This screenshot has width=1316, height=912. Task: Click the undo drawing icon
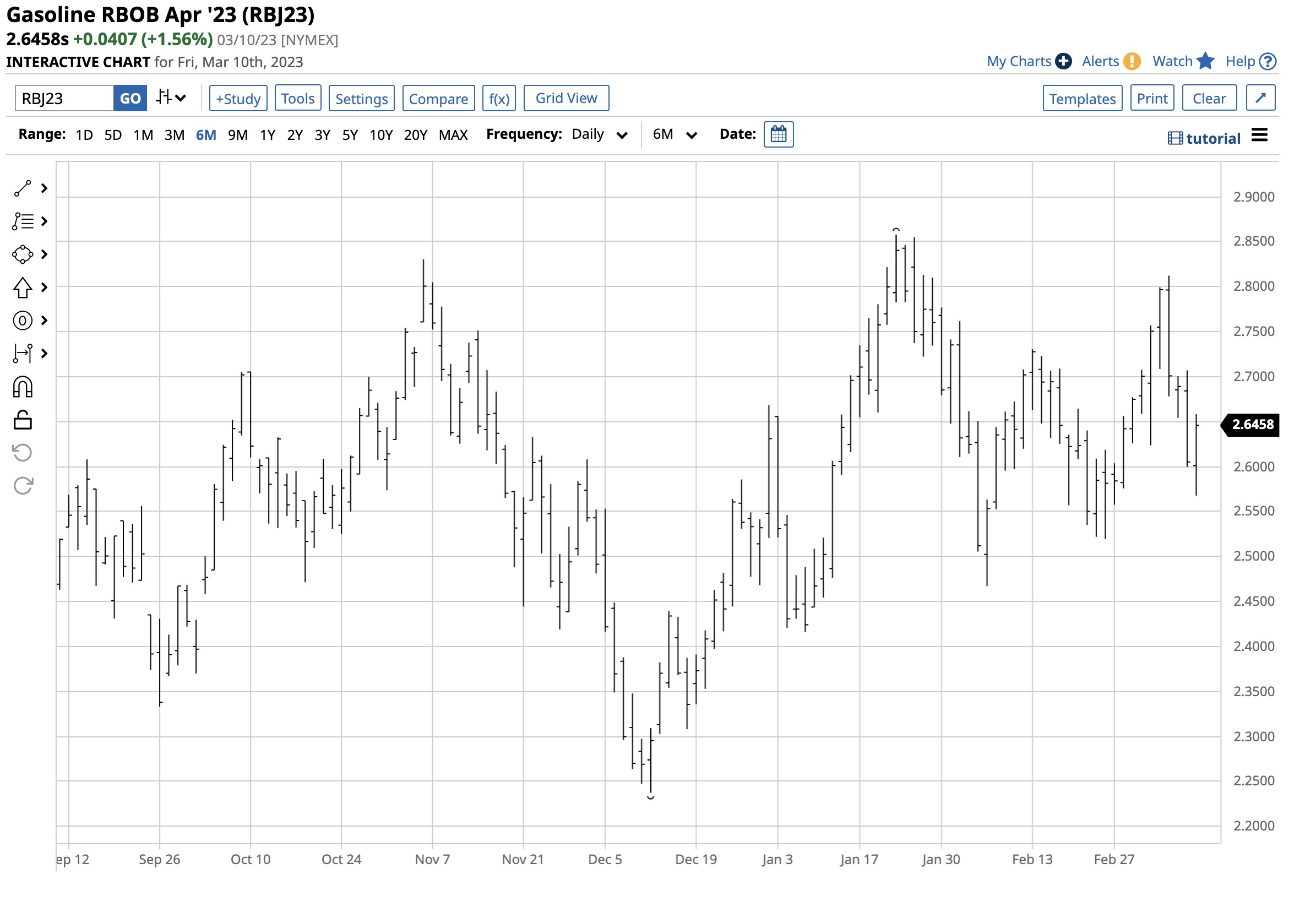23,453
